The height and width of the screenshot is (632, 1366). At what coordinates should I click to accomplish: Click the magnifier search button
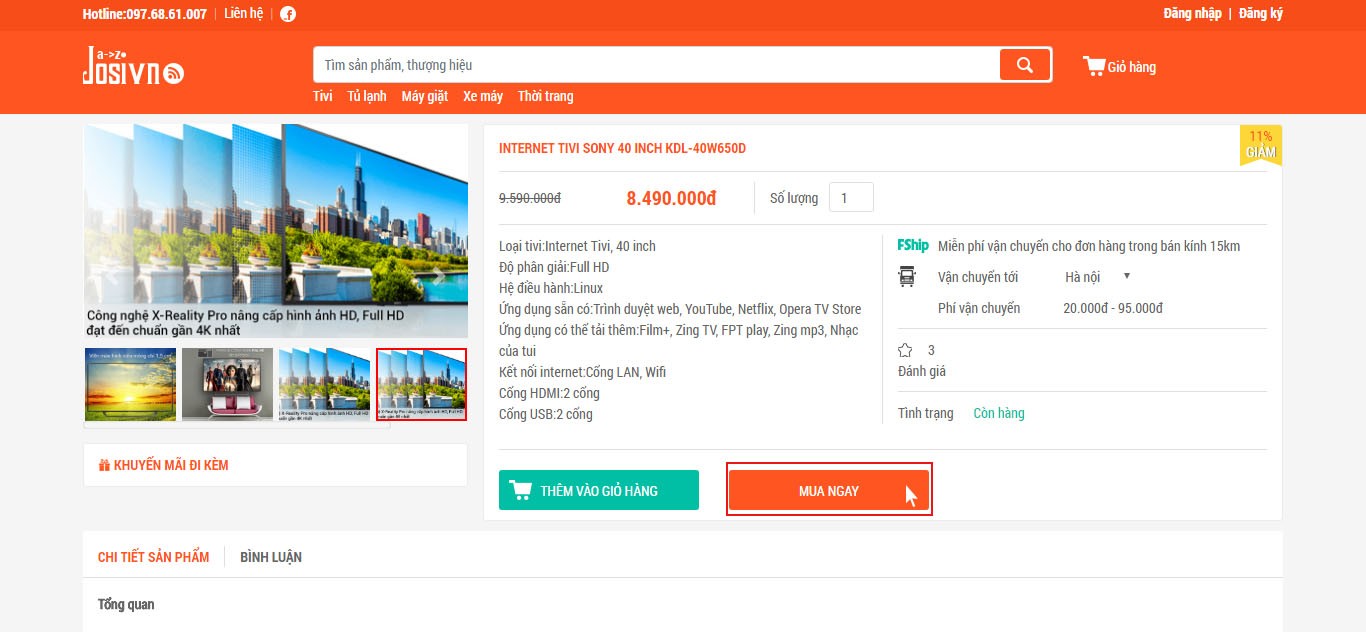pyautogui.click(x=1024, y=65)
